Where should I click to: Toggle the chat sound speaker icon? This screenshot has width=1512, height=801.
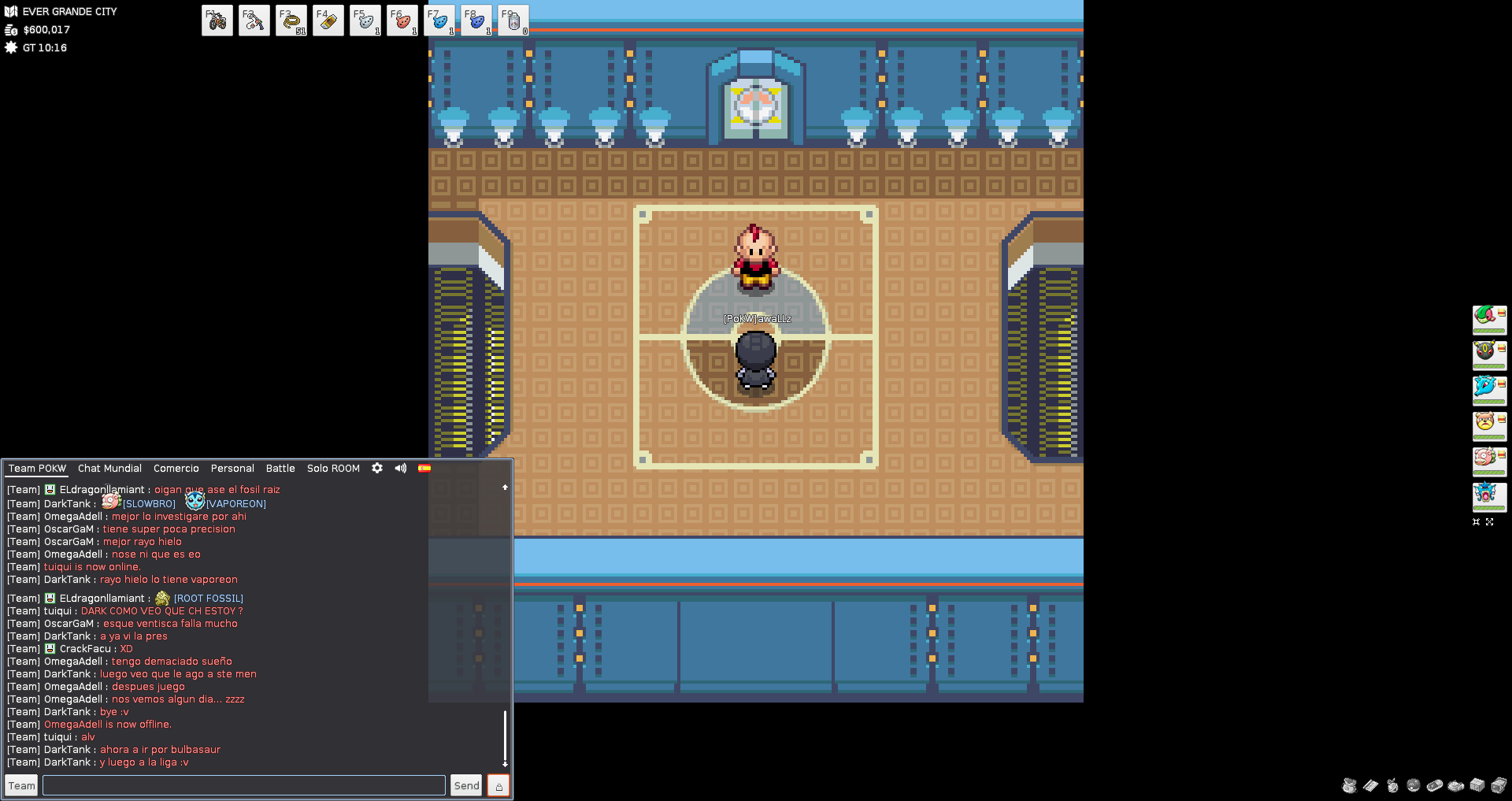point(401,468)
